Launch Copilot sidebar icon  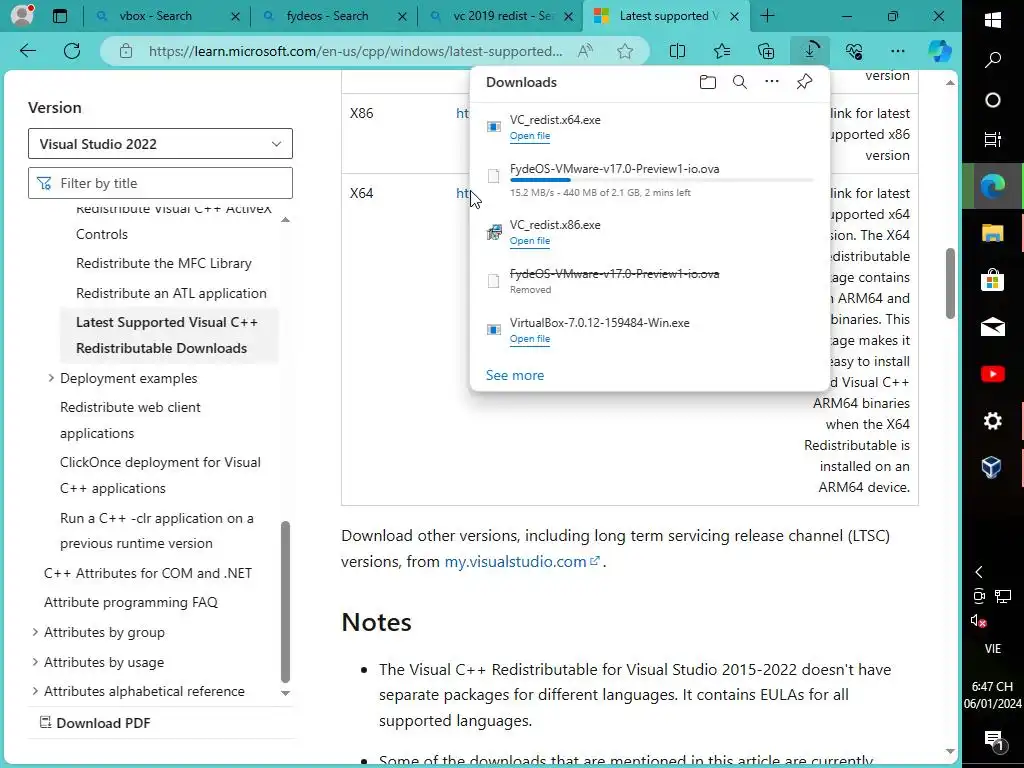coord(940,51)
